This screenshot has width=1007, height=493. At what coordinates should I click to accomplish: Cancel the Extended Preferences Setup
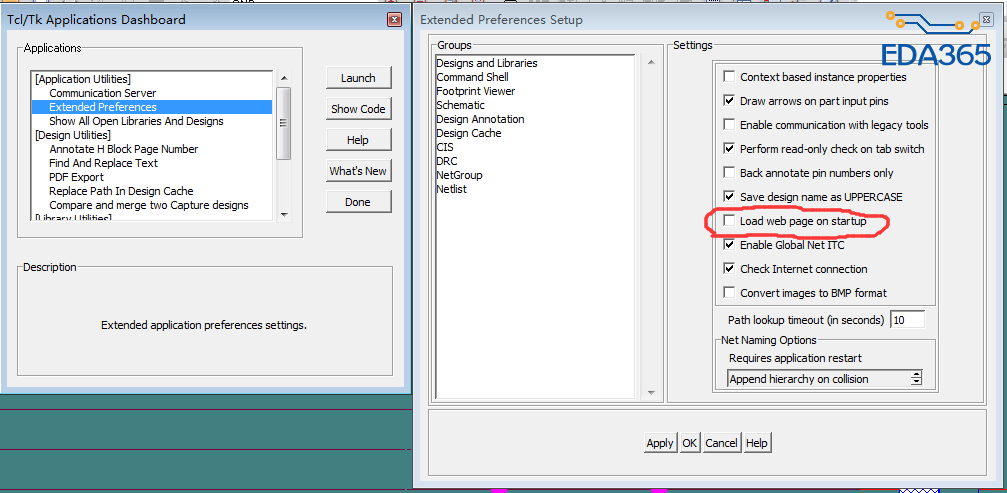[721, 443]
